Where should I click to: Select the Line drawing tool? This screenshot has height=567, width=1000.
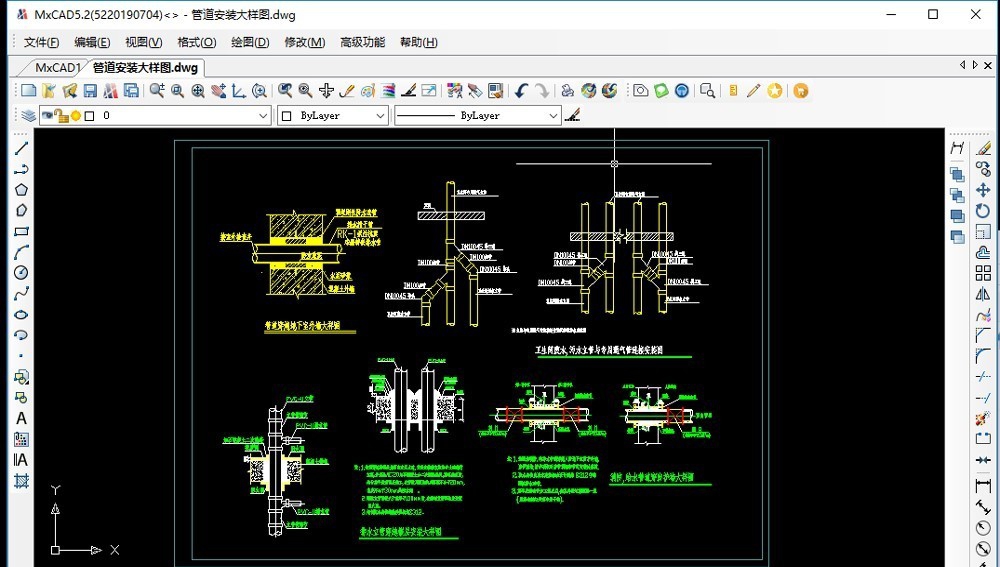[21, 148]
